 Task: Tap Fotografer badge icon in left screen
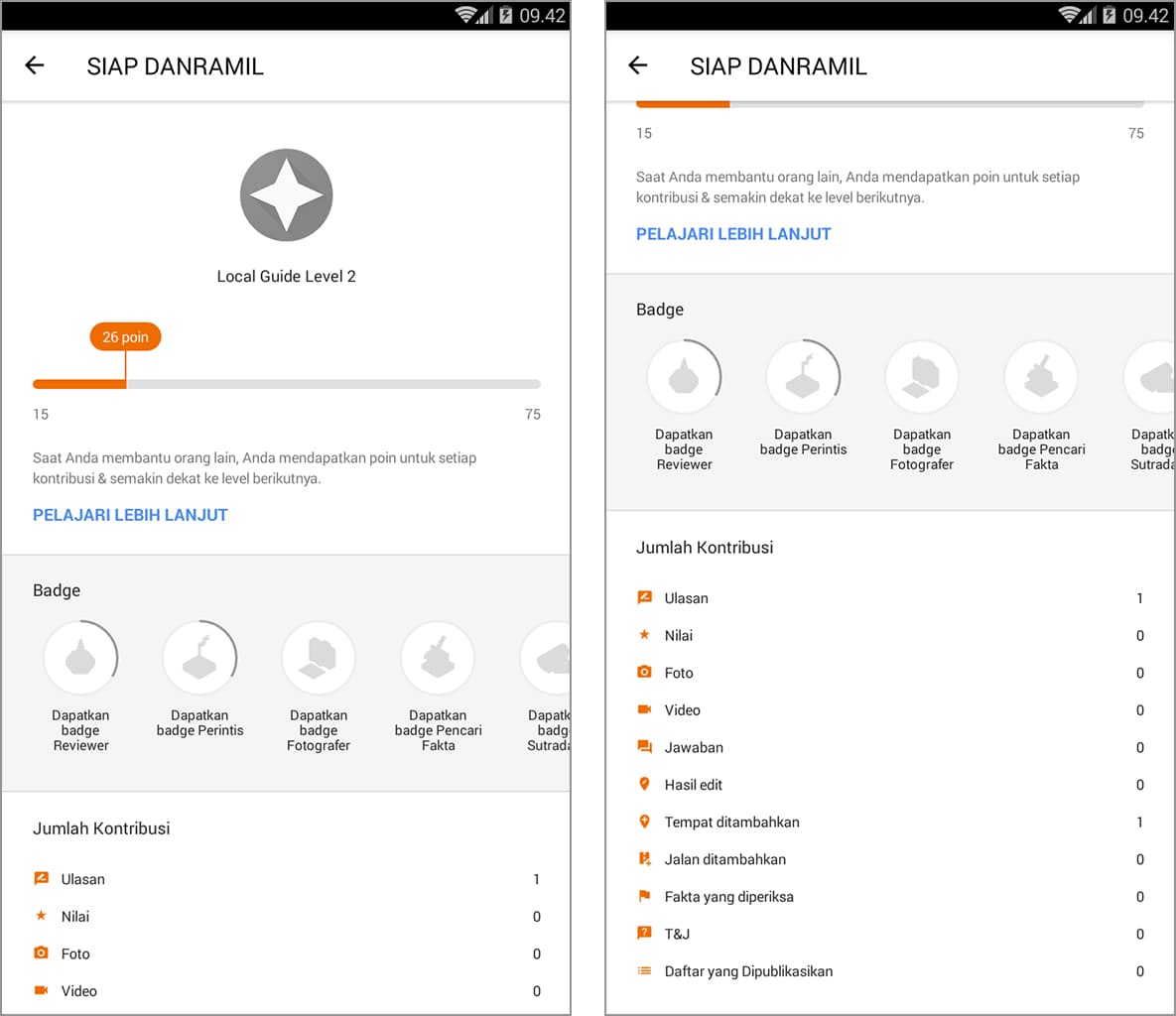tap(319, 659)
